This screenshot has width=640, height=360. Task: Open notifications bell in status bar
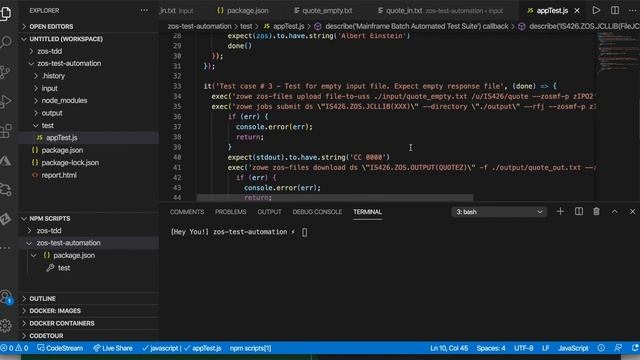pyautogui.click(x=635, y=348)
